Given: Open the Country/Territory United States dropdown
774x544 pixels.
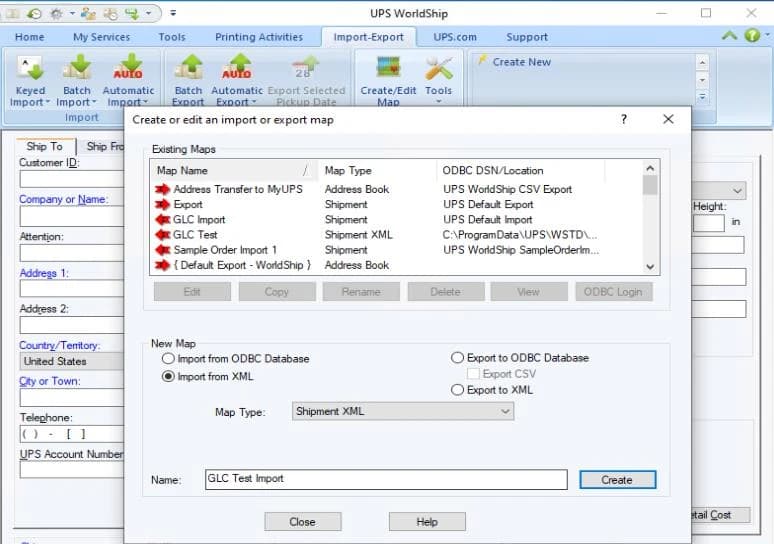Looking at the screenshot, I should (72, 361).
